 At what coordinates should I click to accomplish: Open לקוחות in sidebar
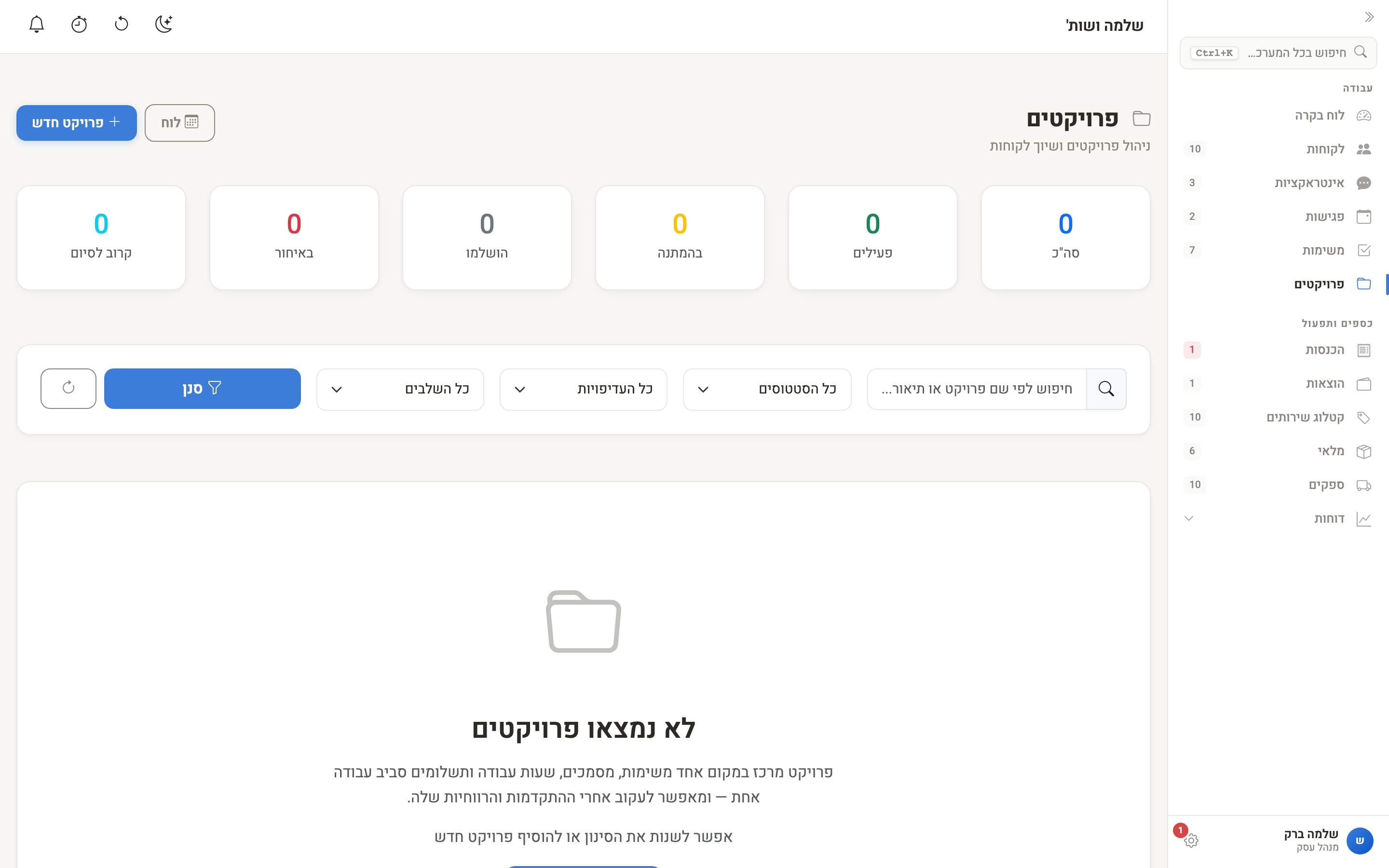1278,149
